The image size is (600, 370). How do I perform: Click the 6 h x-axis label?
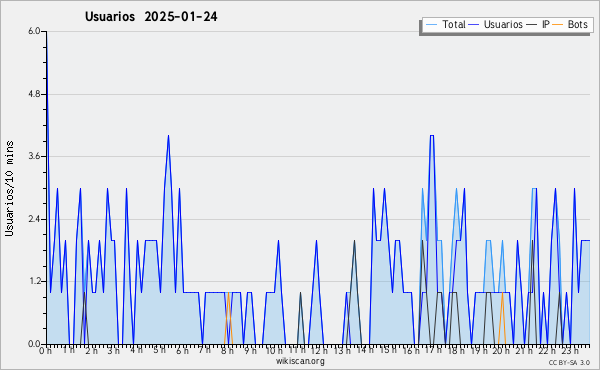pyautogui.click(x=182, y=350)
